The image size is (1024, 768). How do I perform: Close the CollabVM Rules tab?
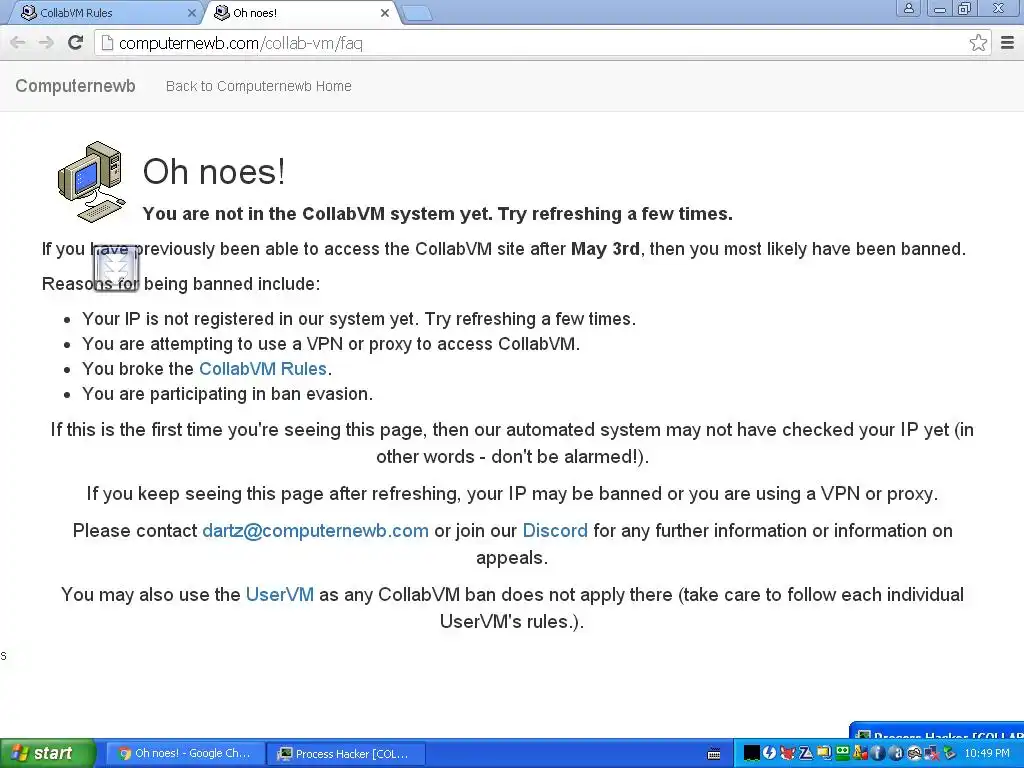tap(191, 13)
